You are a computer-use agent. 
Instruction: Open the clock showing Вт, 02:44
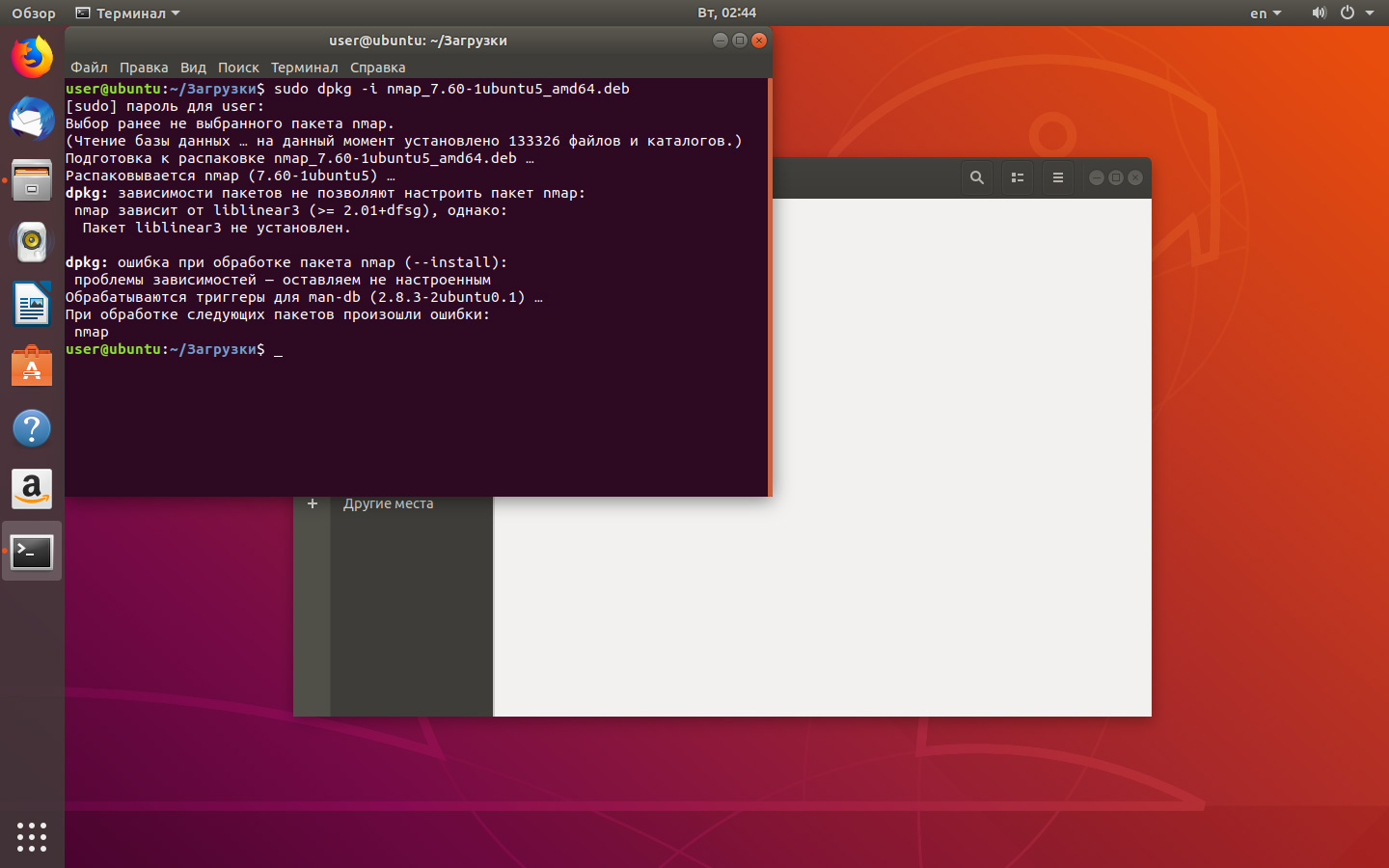(726, 13)
